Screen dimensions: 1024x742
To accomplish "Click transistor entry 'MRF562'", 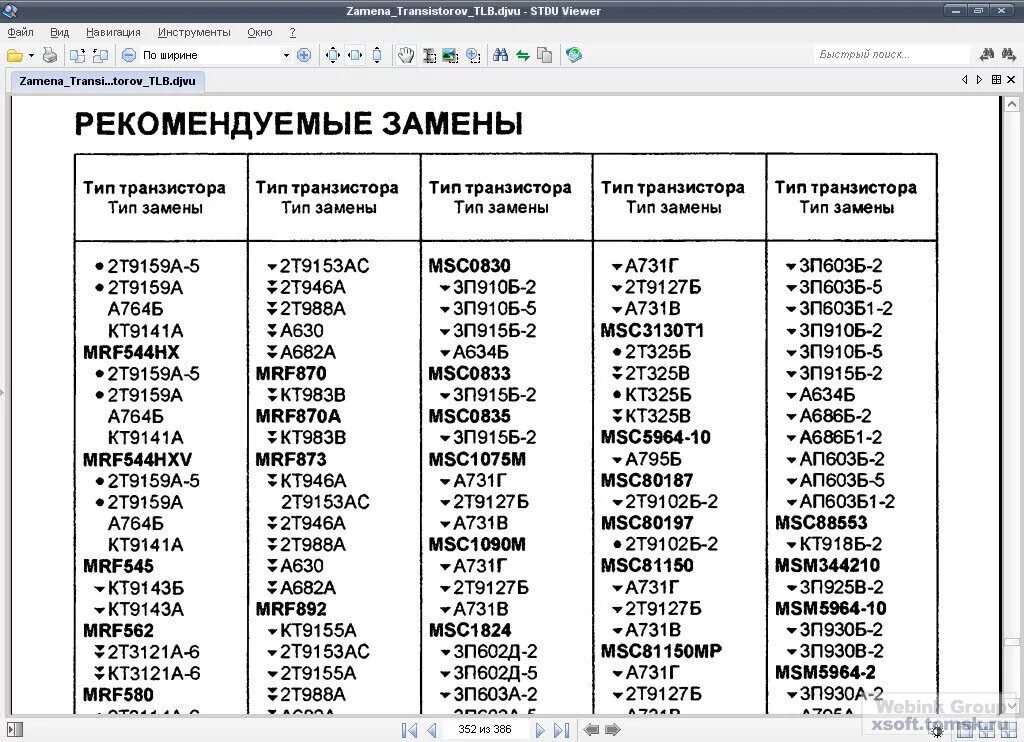I will point(118,630).
